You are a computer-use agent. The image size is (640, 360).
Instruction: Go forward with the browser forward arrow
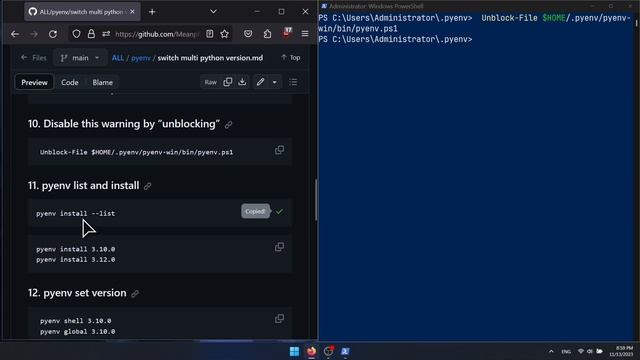click(34, 34)
